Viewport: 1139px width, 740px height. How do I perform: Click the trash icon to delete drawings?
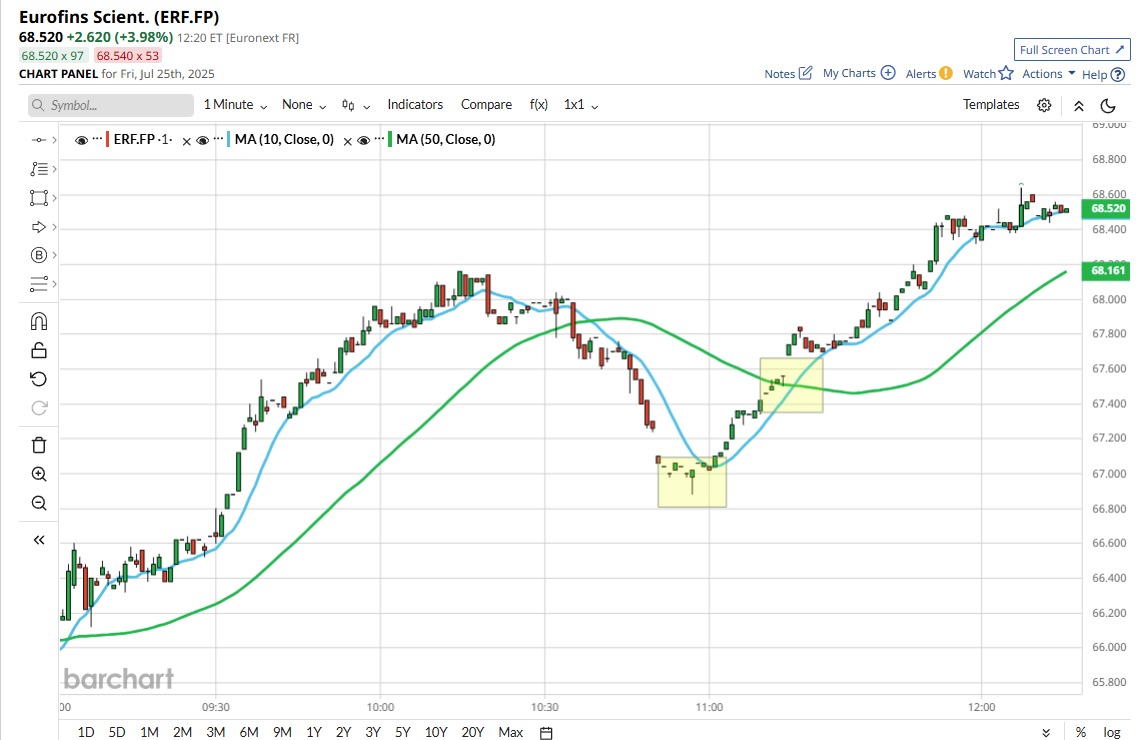(x=39, y=445)
